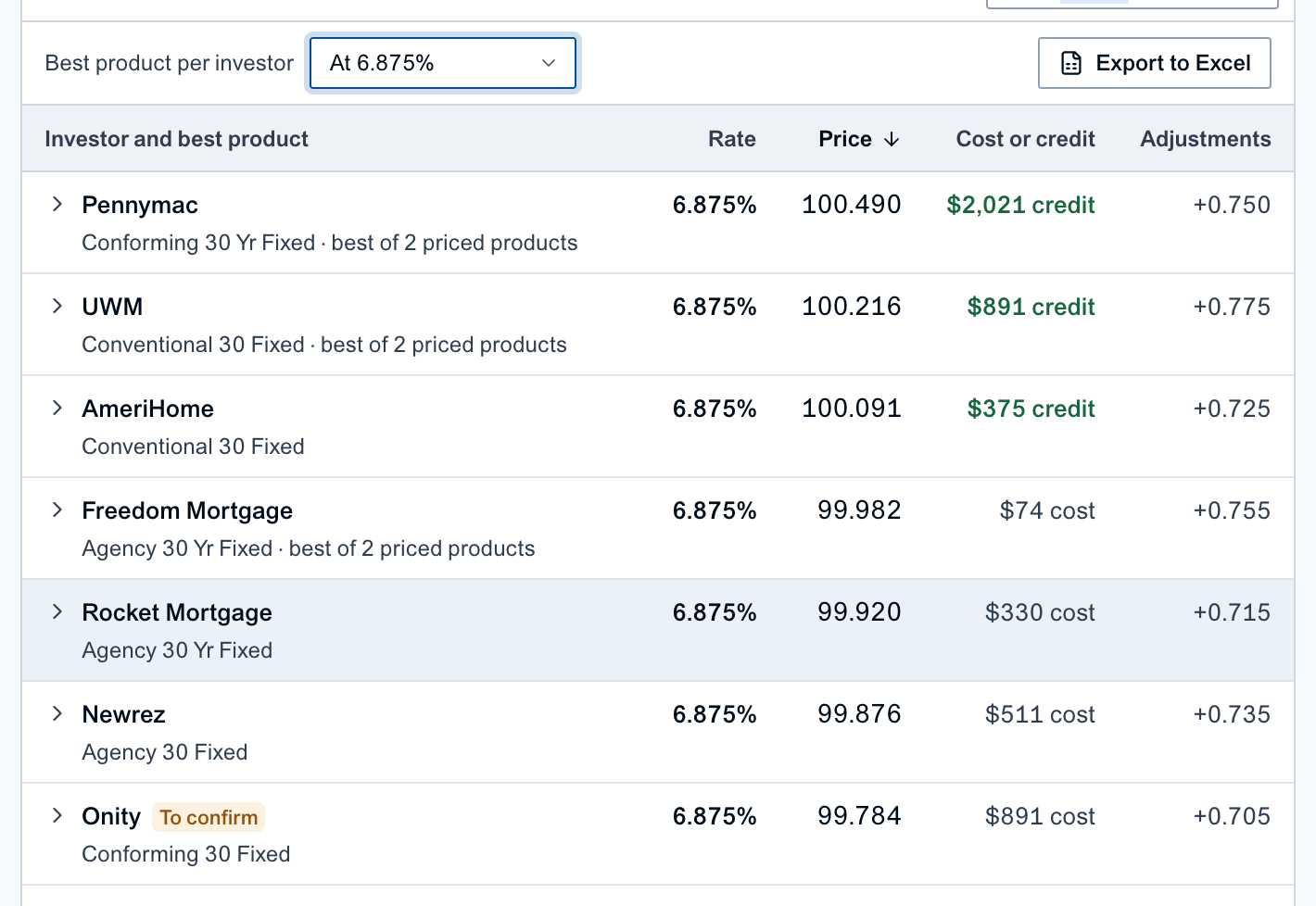Click Pennymac's $2,021 credit value

coord(1021,205)
